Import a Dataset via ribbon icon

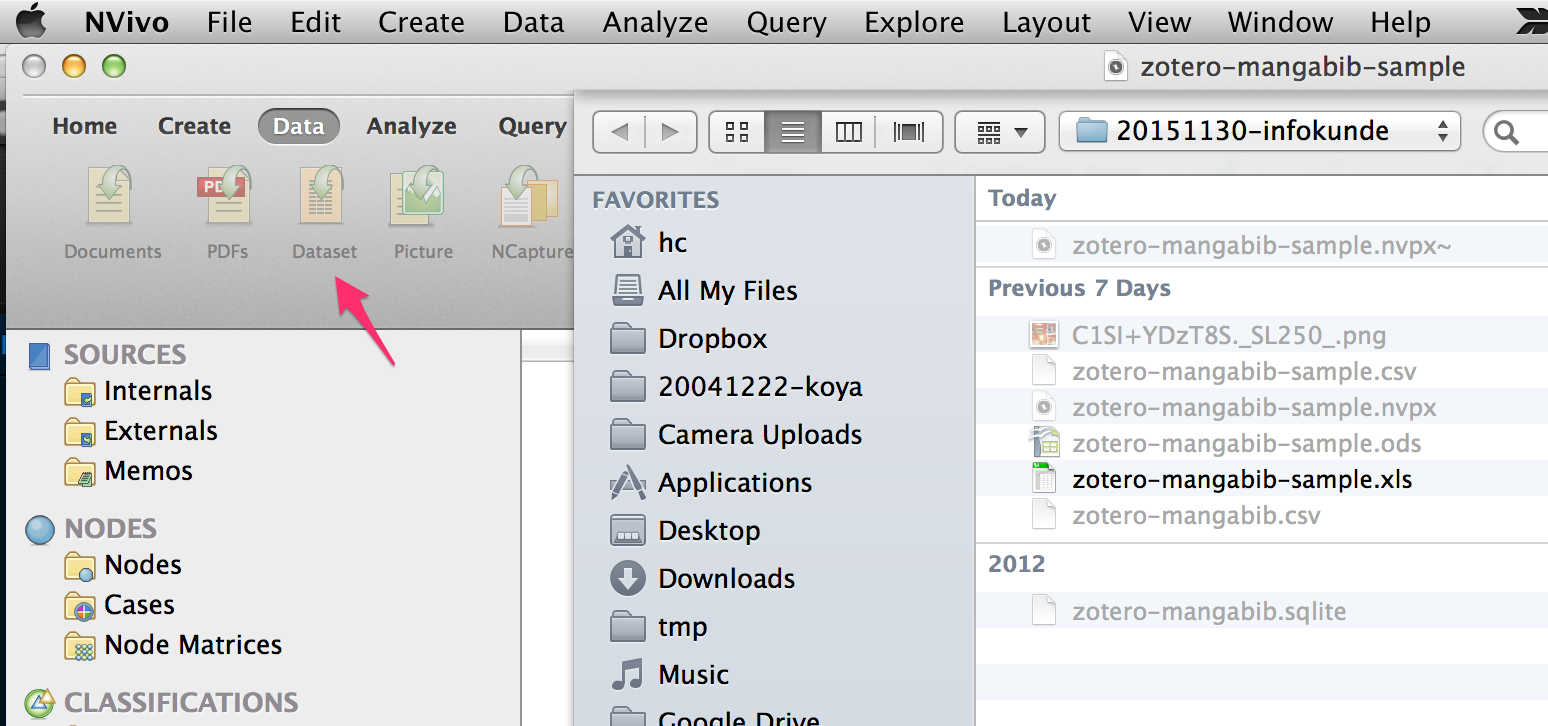[324, 197]
